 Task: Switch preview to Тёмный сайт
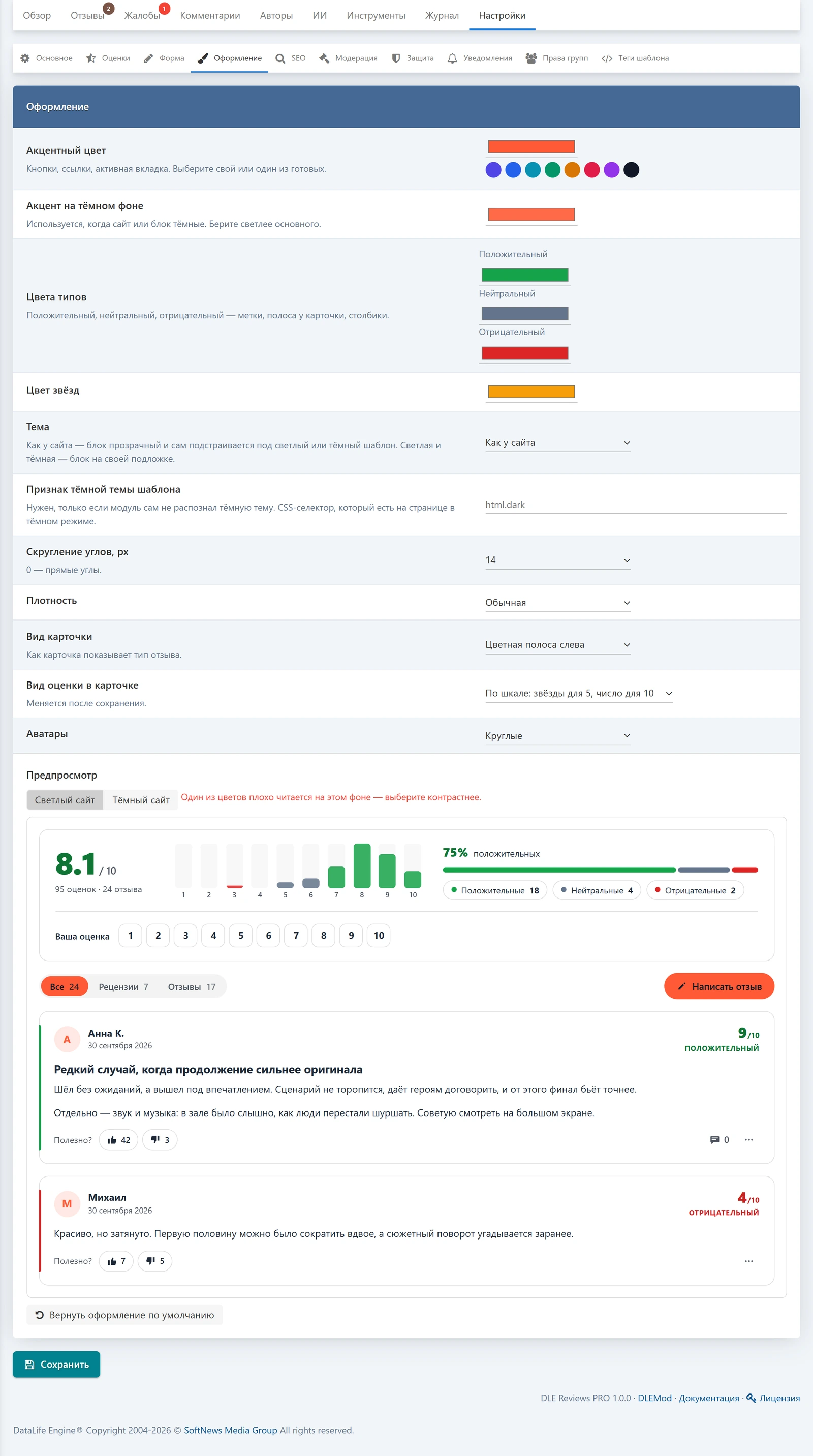pyautogui.click(x=141, y=800)
